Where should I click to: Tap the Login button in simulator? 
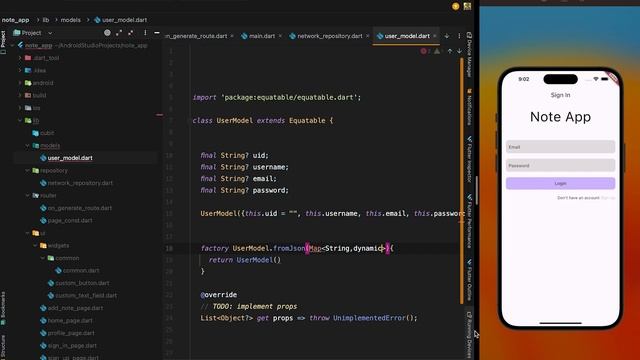tap(560, 183)
